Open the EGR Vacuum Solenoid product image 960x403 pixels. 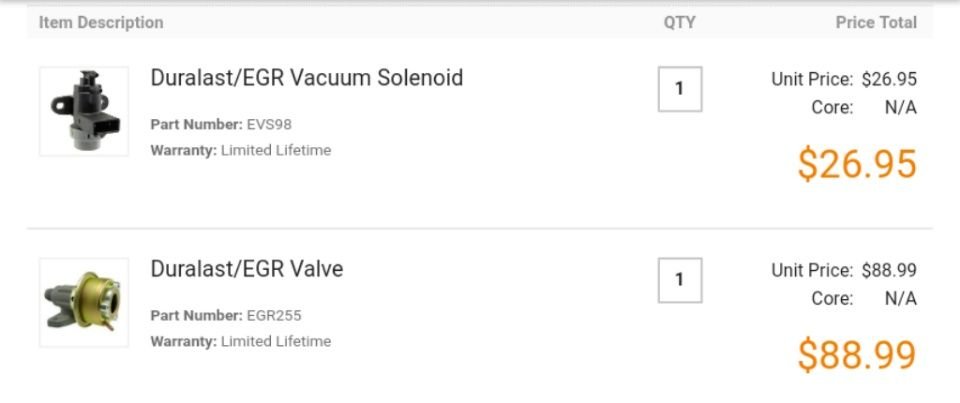84,111
